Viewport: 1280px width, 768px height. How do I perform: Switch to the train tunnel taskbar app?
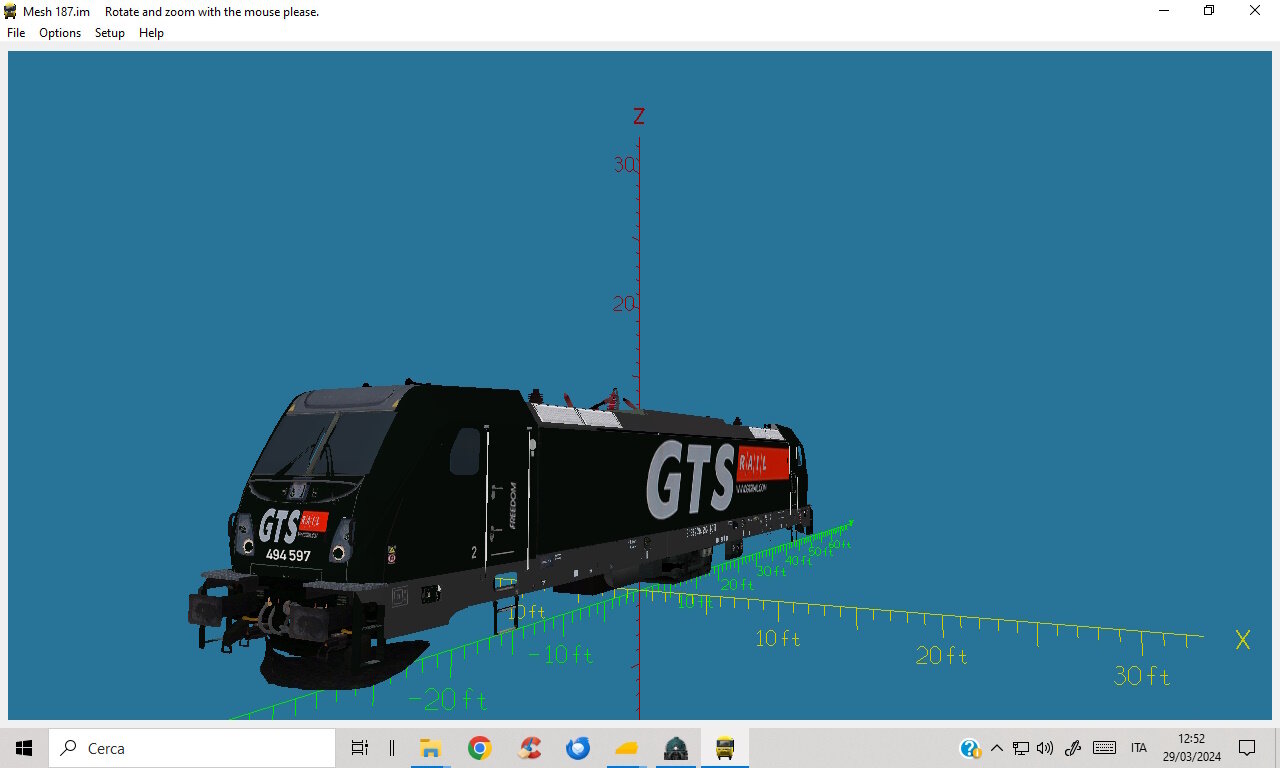click(676, 748)
